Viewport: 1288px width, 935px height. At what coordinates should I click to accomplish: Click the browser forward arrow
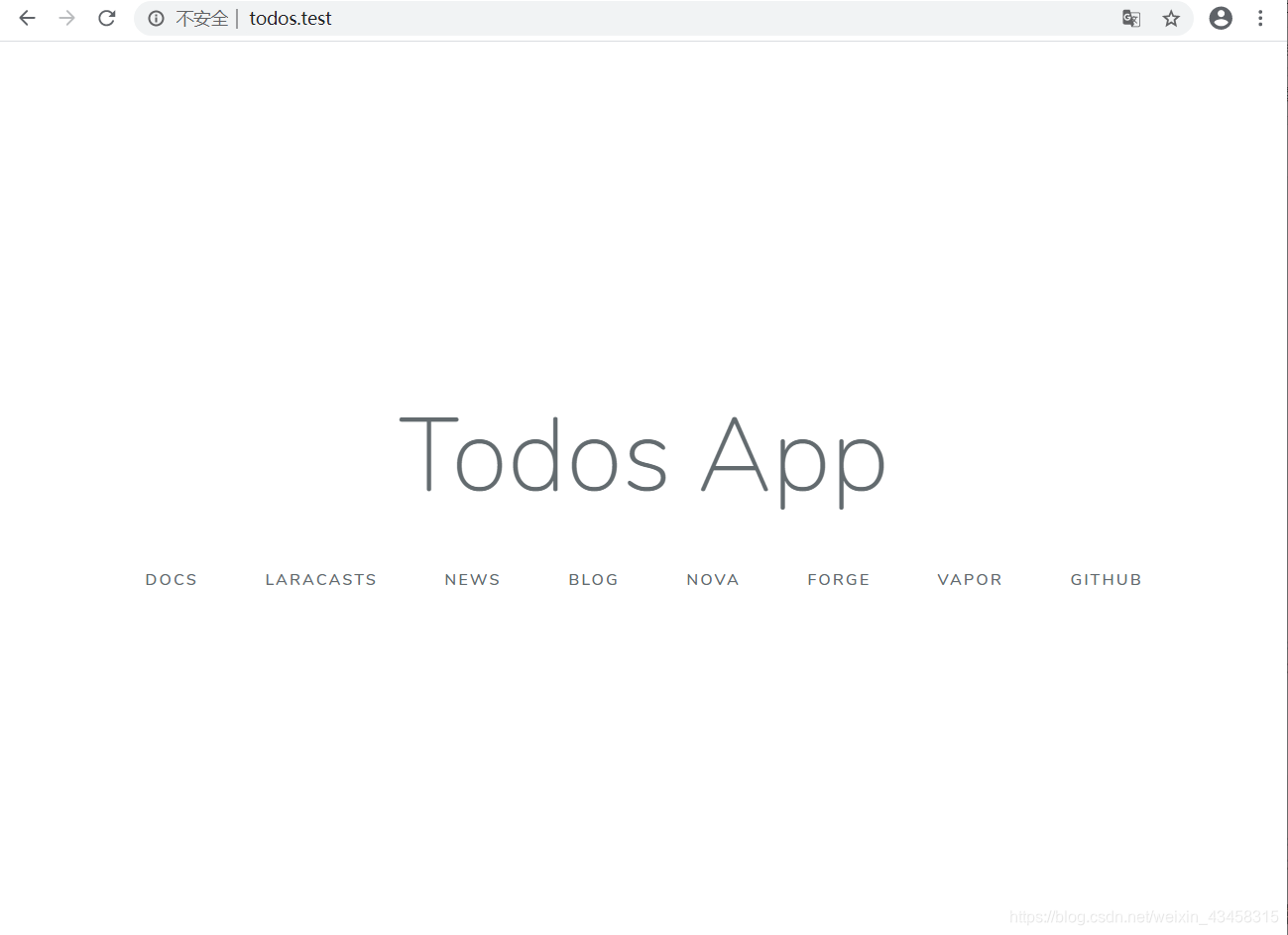click(x=66, y=18)
